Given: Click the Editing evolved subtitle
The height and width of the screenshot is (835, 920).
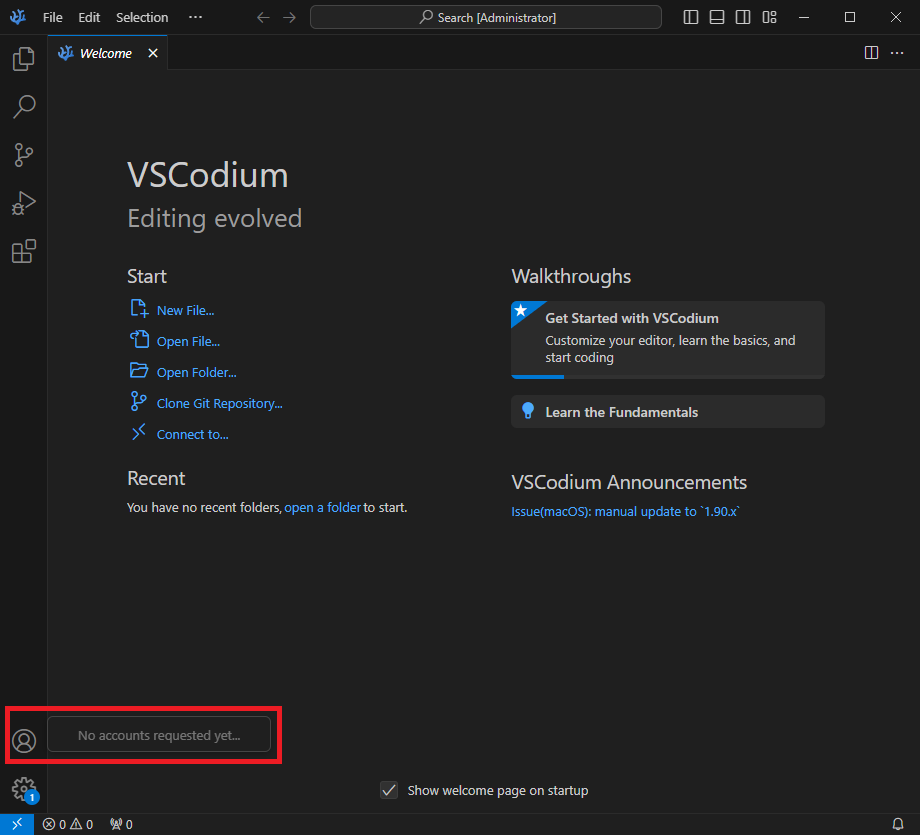Looking at the screenshot, I should [x=215, y=218].
